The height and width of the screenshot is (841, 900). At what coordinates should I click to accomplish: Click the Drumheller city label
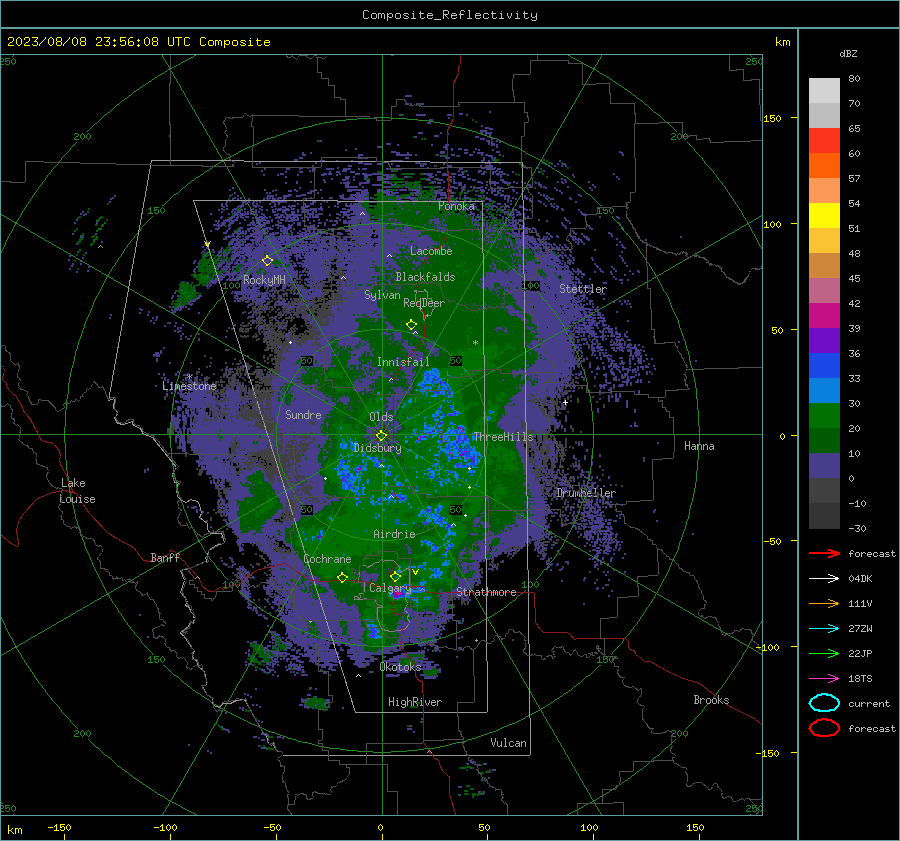[x=586, y=493]
